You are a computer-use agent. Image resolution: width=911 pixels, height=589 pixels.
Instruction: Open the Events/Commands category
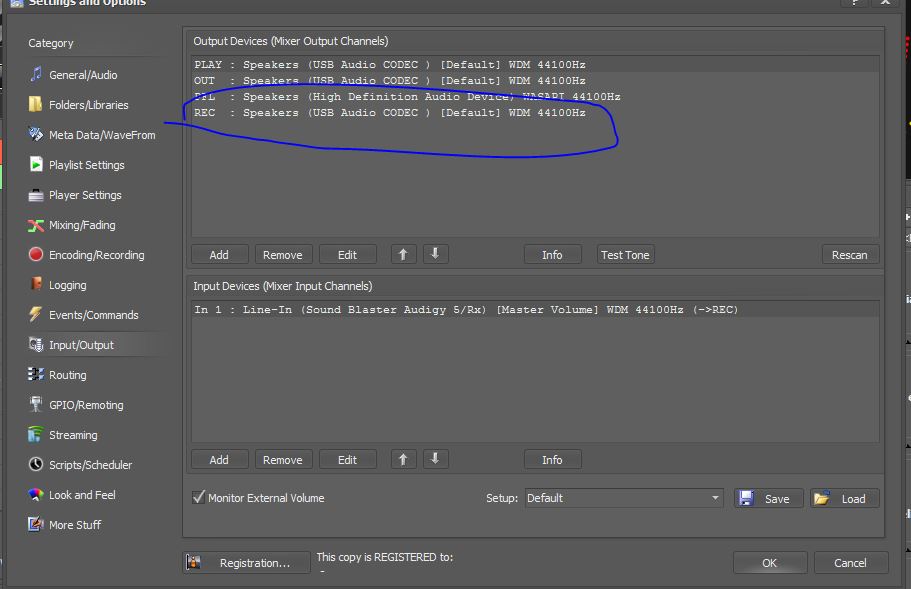click(x=93, y=315)
